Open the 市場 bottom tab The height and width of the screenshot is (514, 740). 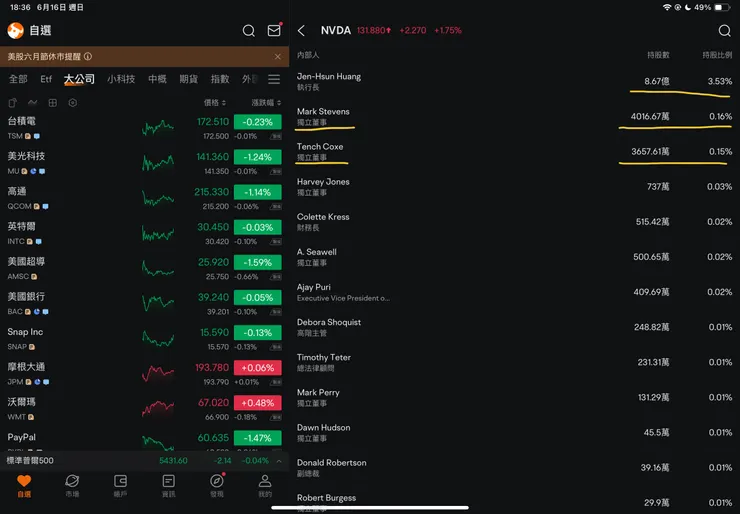click(72, 486)
